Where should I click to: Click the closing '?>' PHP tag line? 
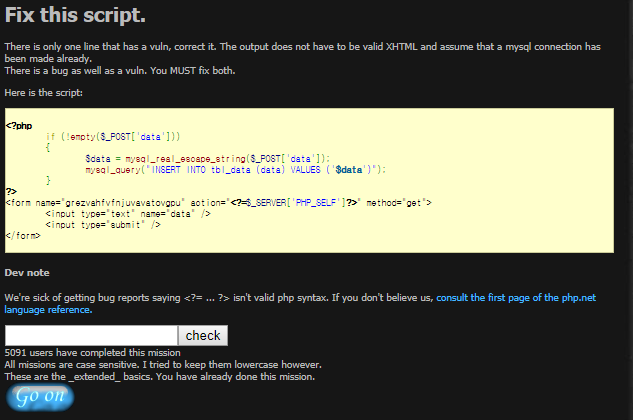(x=11, y=191)
